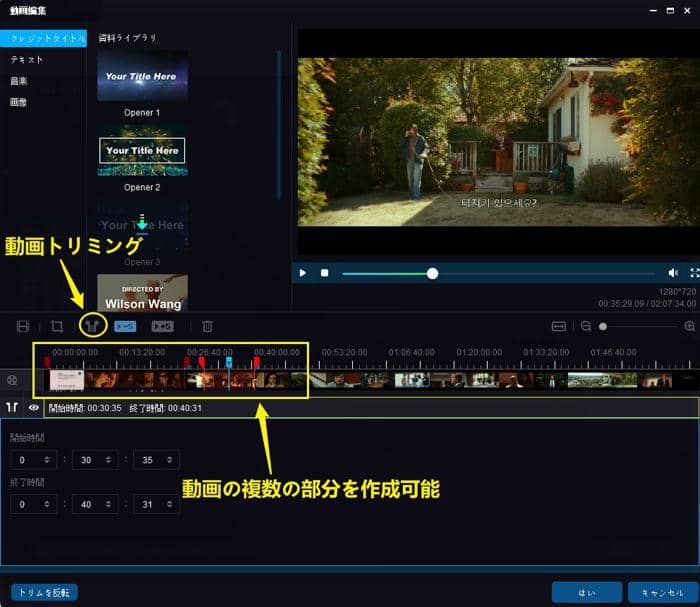700x607 pixels.
Task: Zoom in the timeline with plus magnifier
Action: tap(689, 326)
